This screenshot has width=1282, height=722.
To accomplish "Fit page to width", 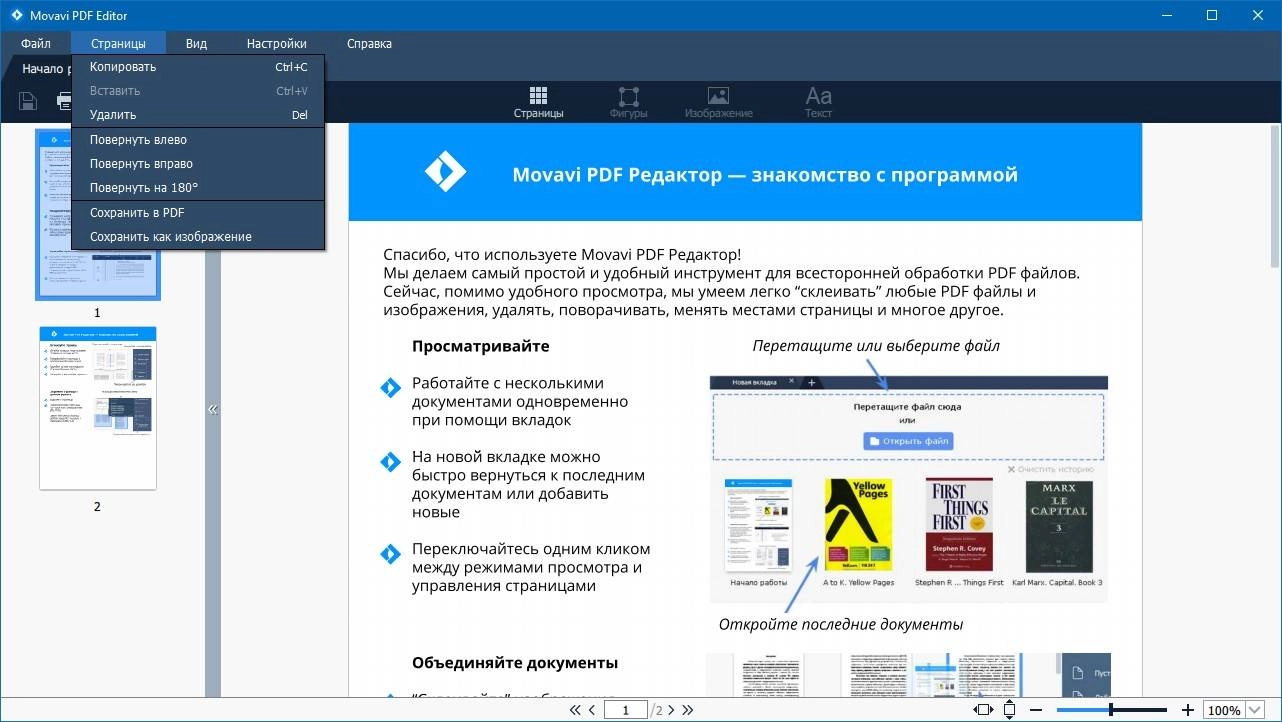I will tap(983, 710).
